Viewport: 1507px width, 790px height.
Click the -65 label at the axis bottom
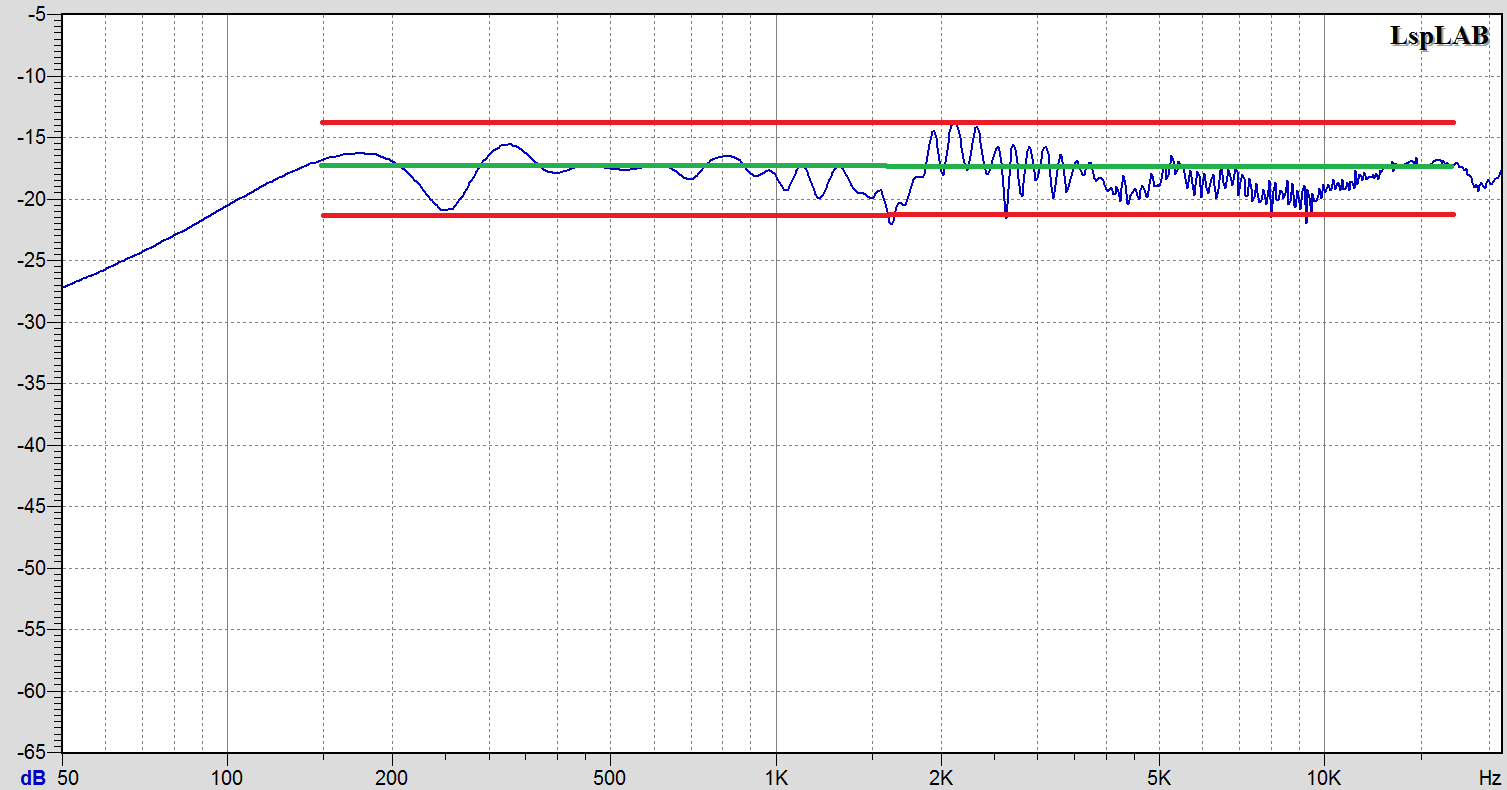click(33, 751)
